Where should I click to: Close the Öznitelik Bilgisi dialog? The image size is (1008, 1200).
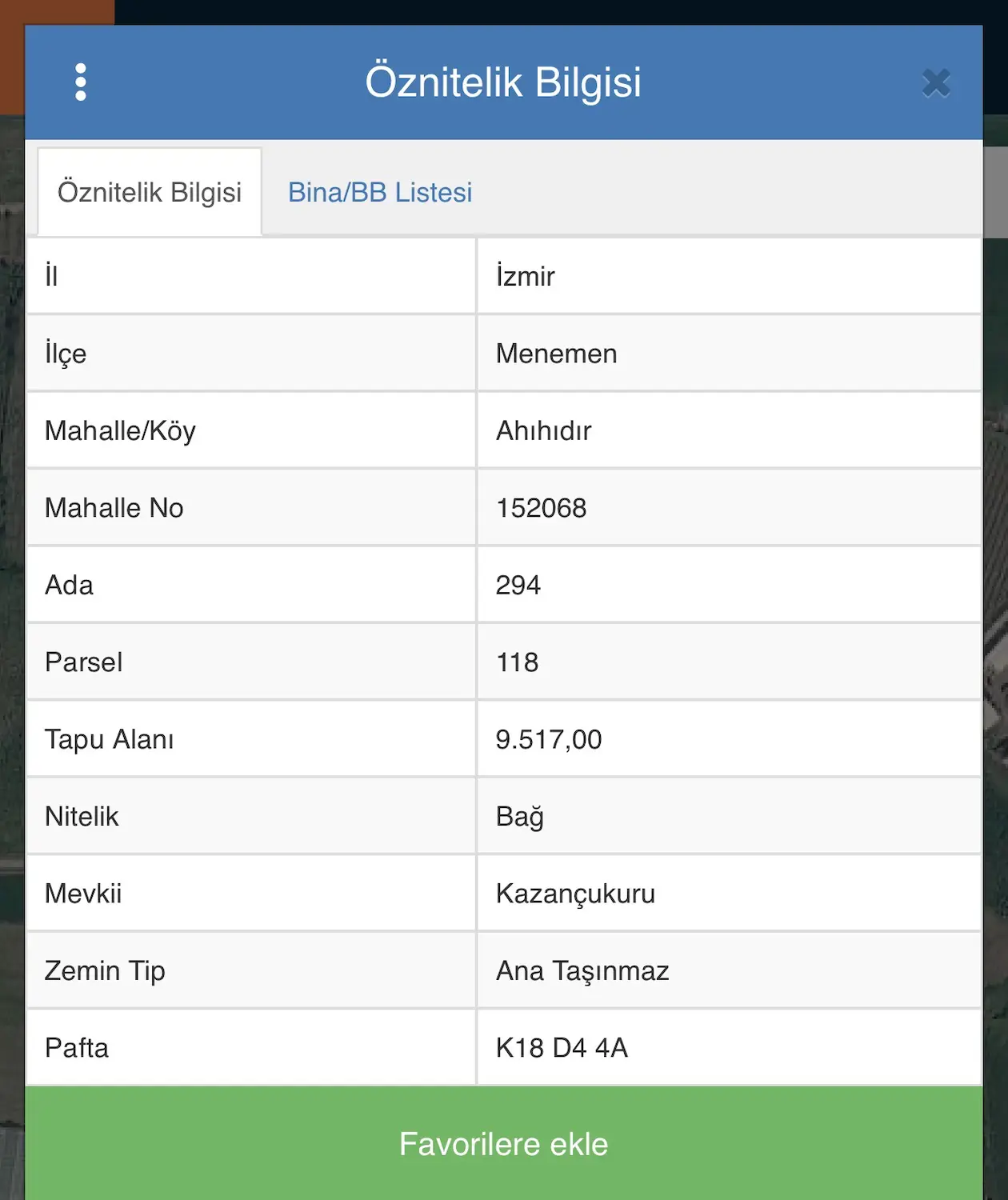pos(936,82)
